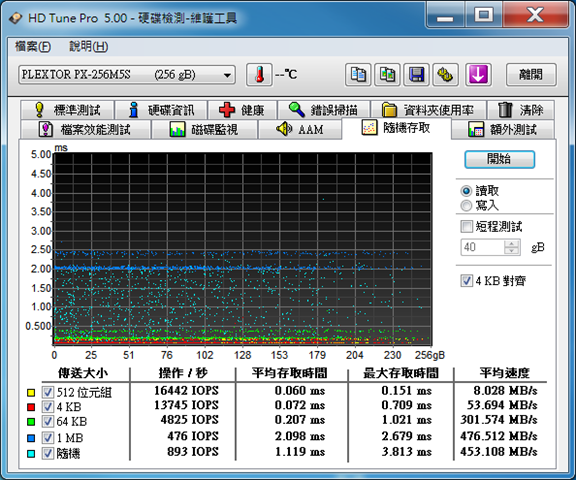Click the purple download arrow icon
Viewport: 576px width, 480px height.
[x=478, y=75]
